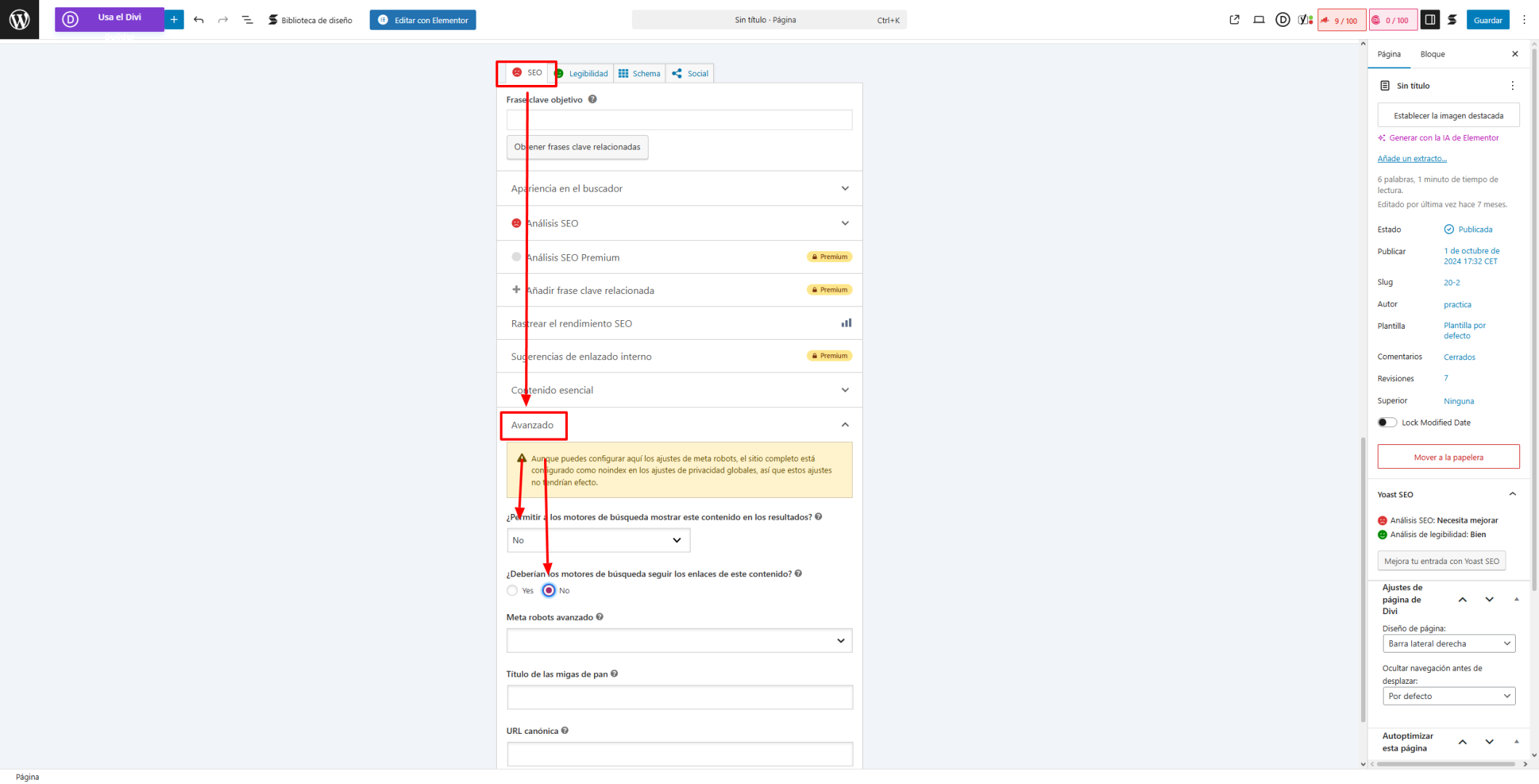Click the Guardar button
1539x784 pixels.
click(1487, 20)
